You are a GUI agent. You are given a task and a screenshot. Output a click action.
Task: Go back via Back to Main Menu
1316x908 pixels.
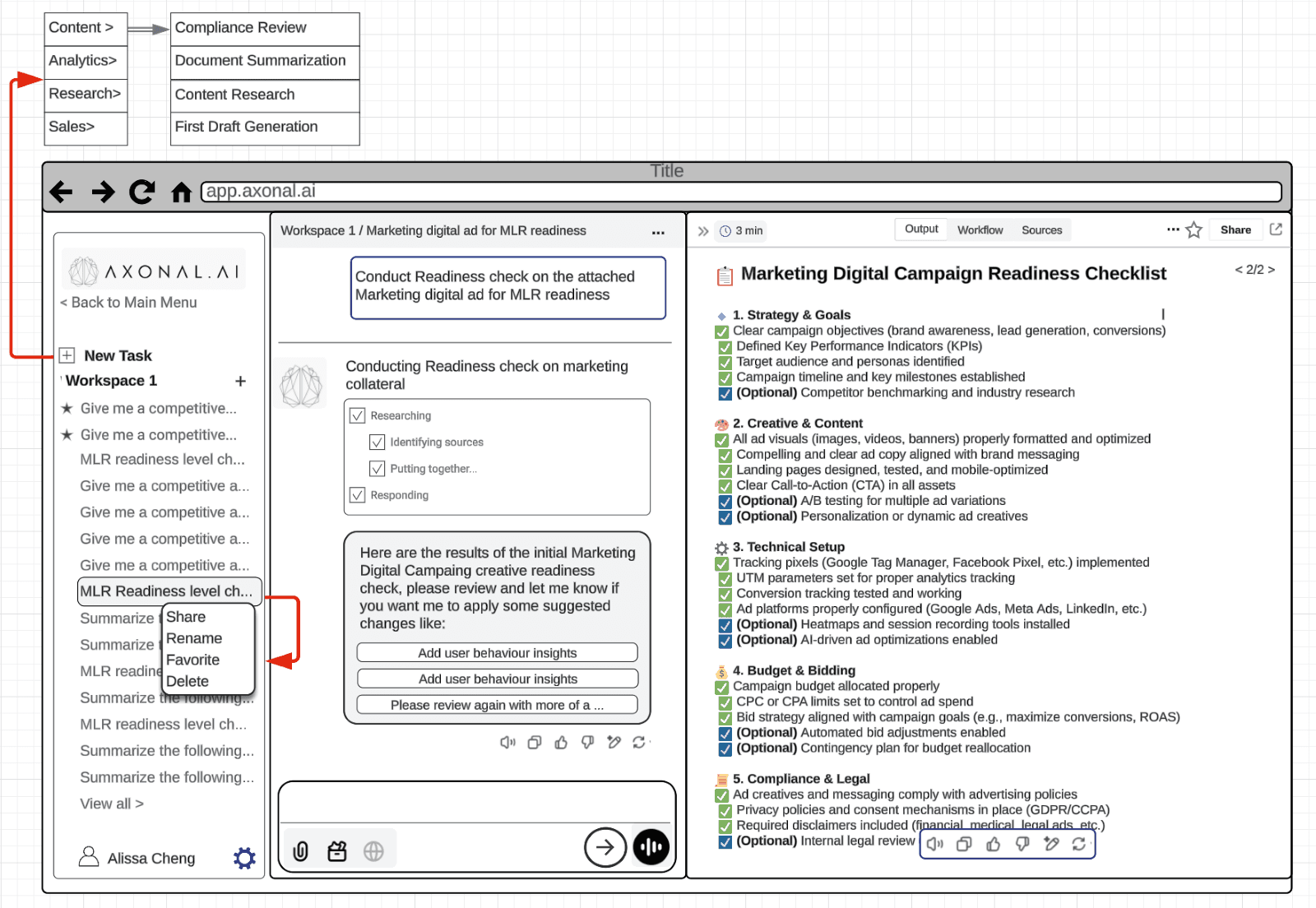tap(128, 303)
